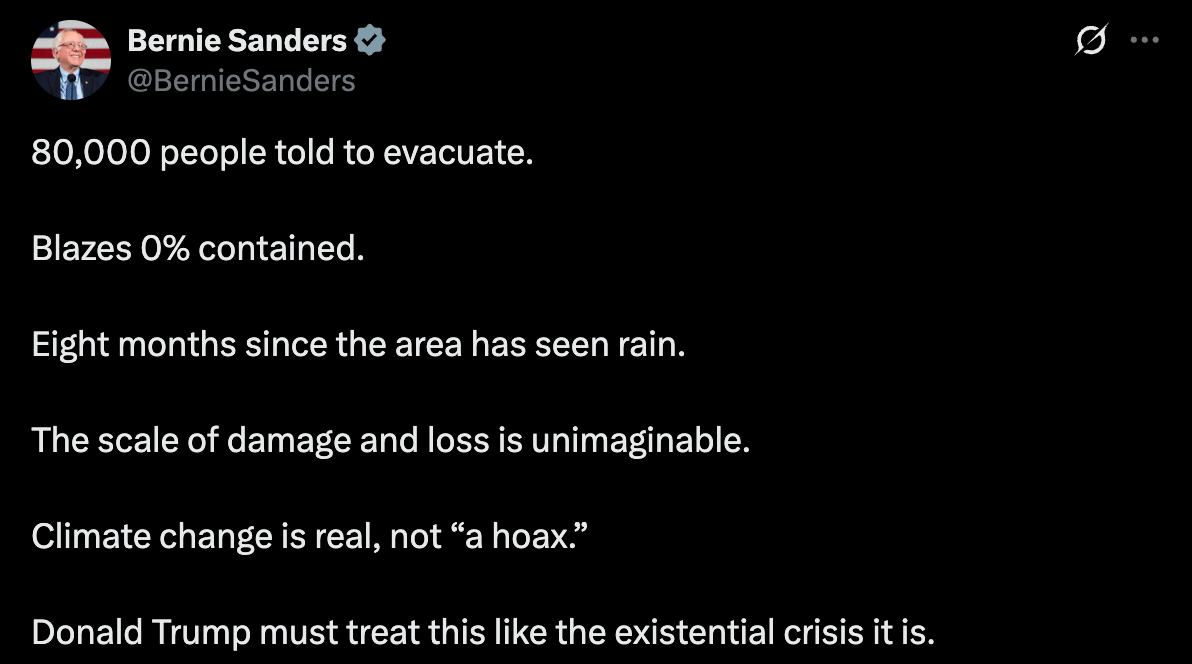Open the three-dot More options menu
Screen dimensions: 1192x664
[1144, 41]
